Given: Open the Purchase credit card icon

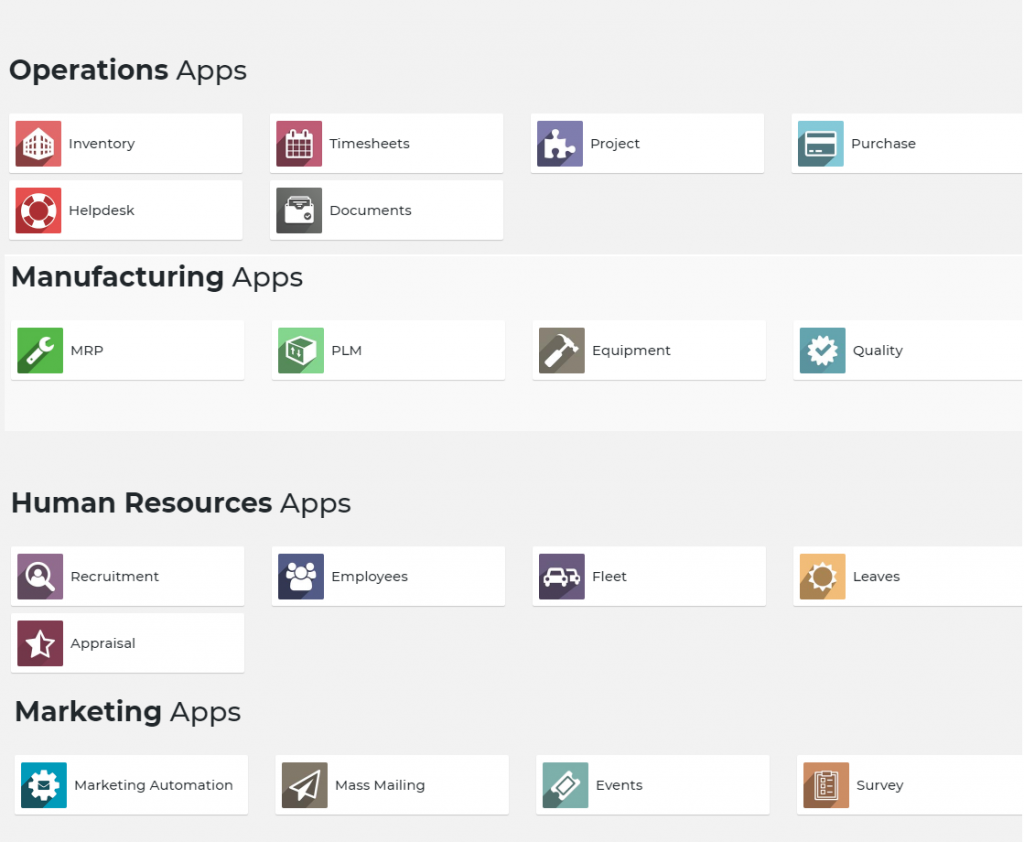Looking at the screenshot, I should point(821,144).
